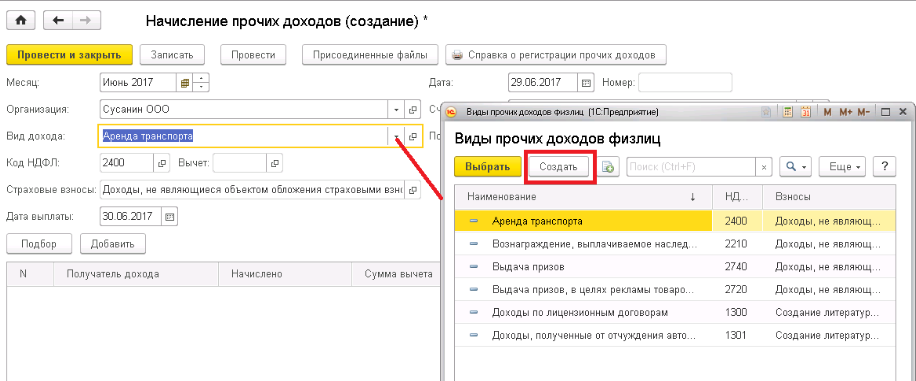
Task: Click M- memory button in title bar
Action: pos(864,112)
